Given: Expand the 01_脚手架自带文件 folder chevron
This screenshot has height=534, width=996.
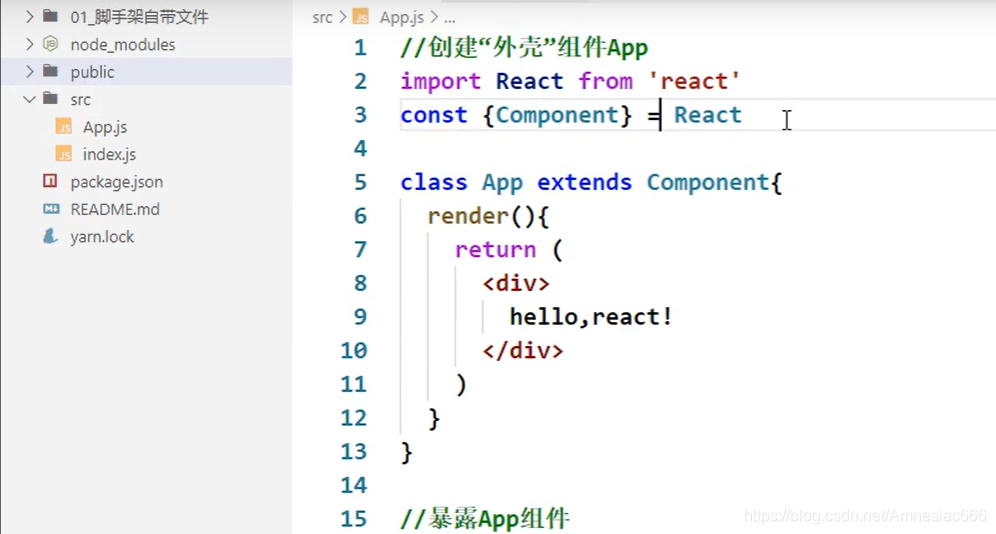Looking at the screenshot, I should (x=29, y=17).
